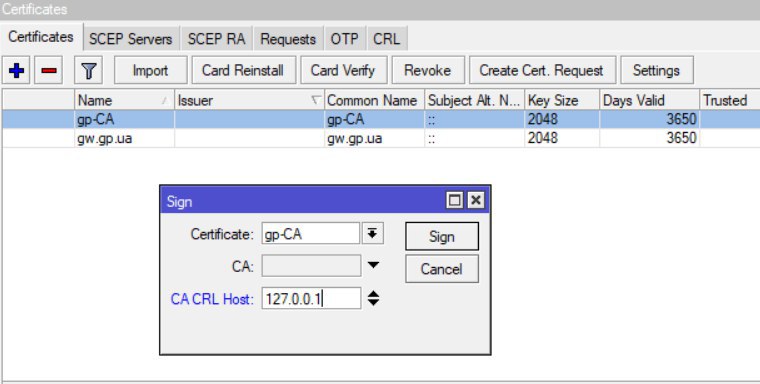760x384 pixels.
Task: Go to the Requests tab
Action: pos(288,39)
